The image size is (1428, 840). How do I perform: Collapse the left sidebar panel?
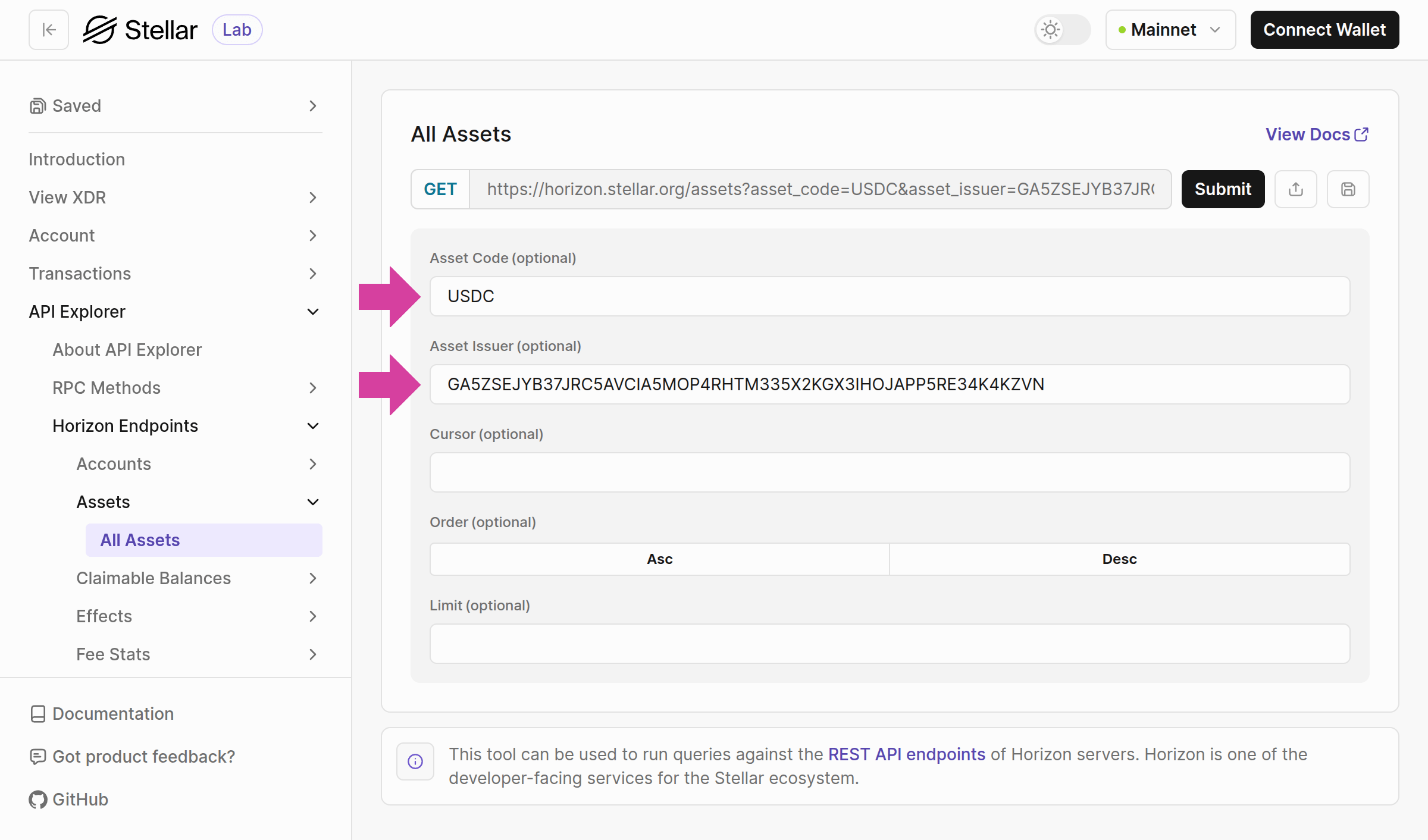(48, 30)
